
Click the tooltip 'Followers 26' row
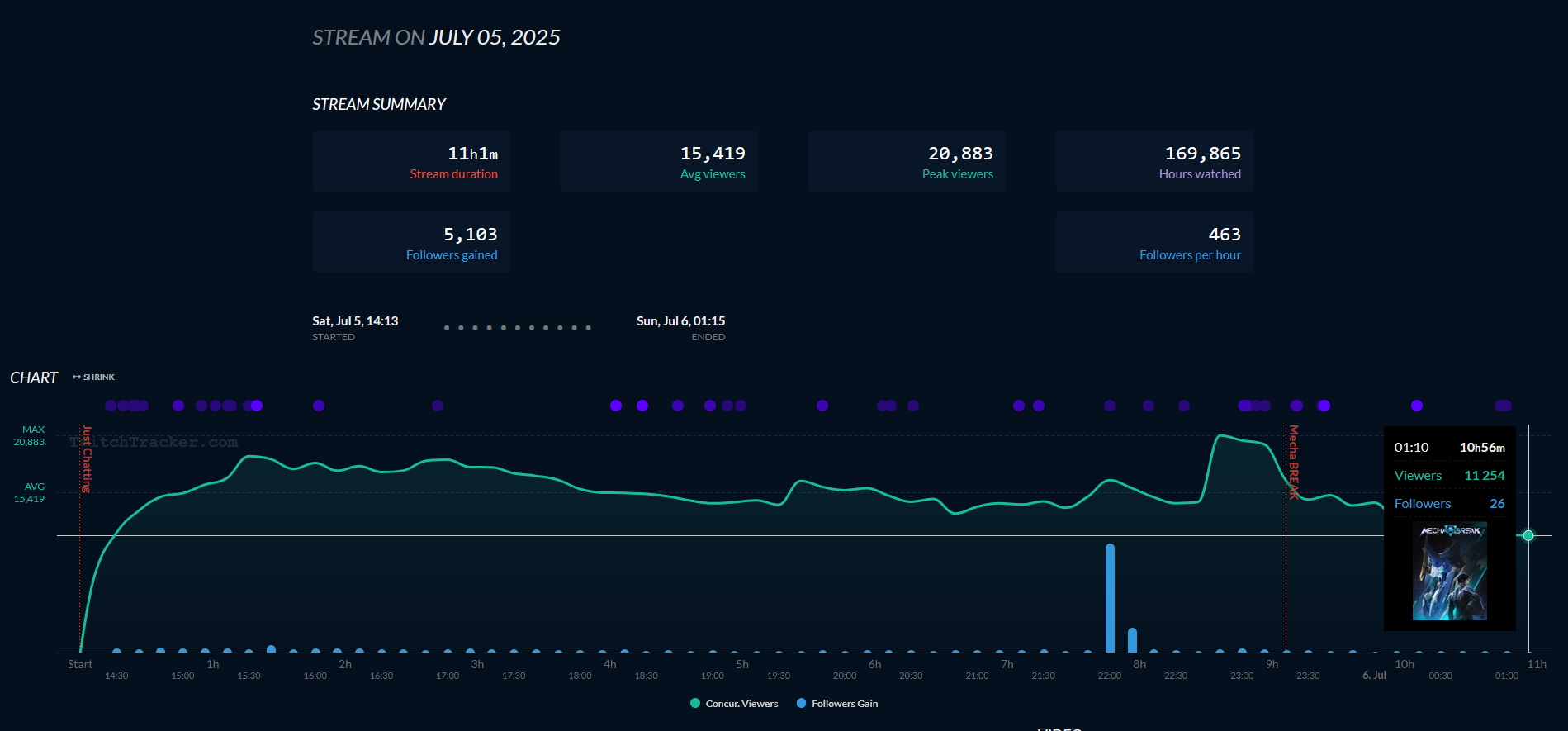click(1450, 504)
